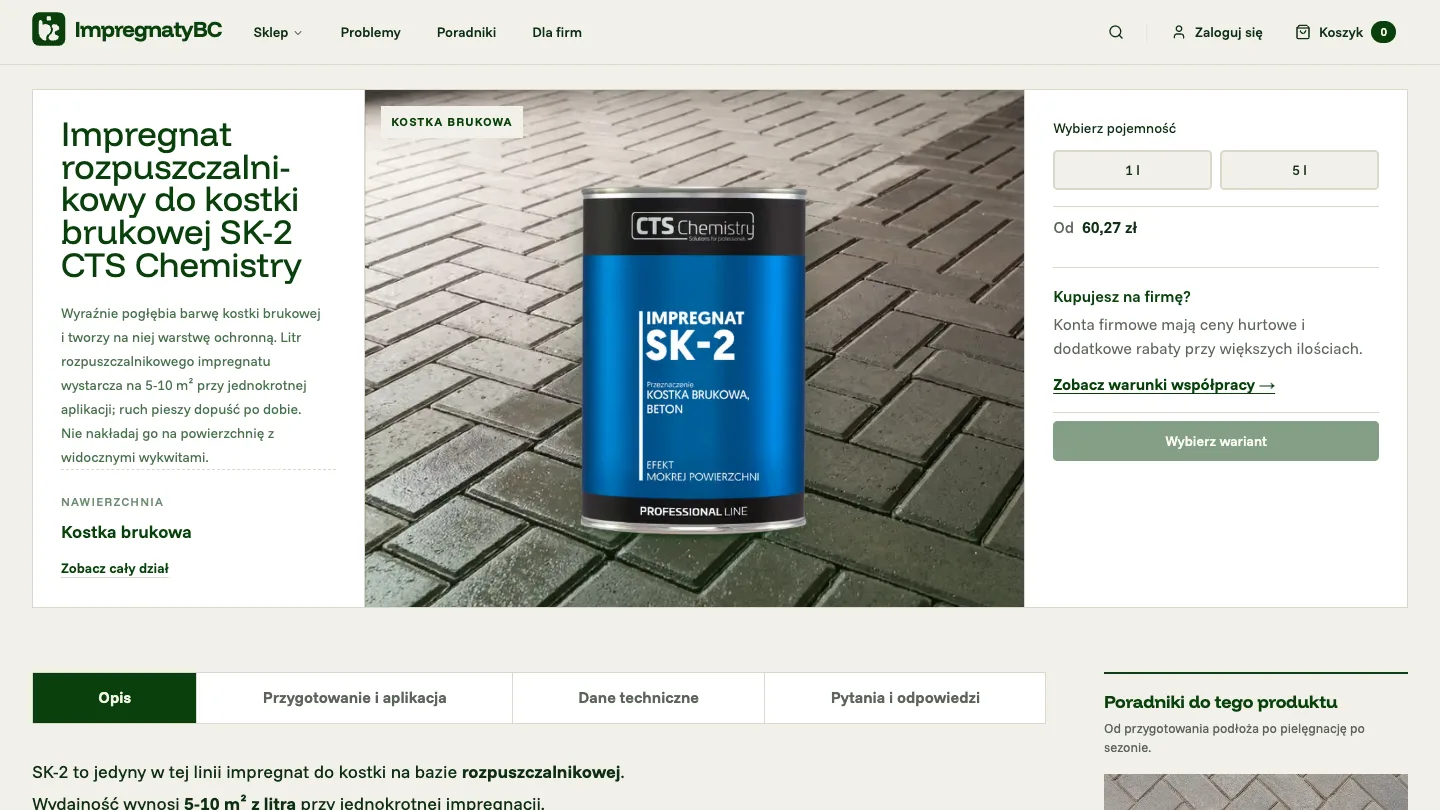Viewport: 1440px width, 810px height.
Task: Click the Kupujesz na firmę? heading
Action: tap(1122, 297)
